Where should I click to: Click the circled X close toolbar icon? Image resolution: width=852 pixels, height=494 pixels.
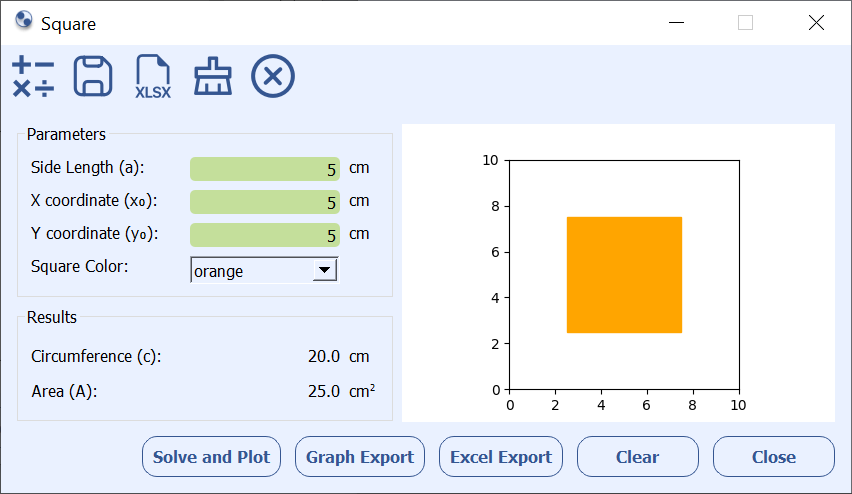[273, 77]
